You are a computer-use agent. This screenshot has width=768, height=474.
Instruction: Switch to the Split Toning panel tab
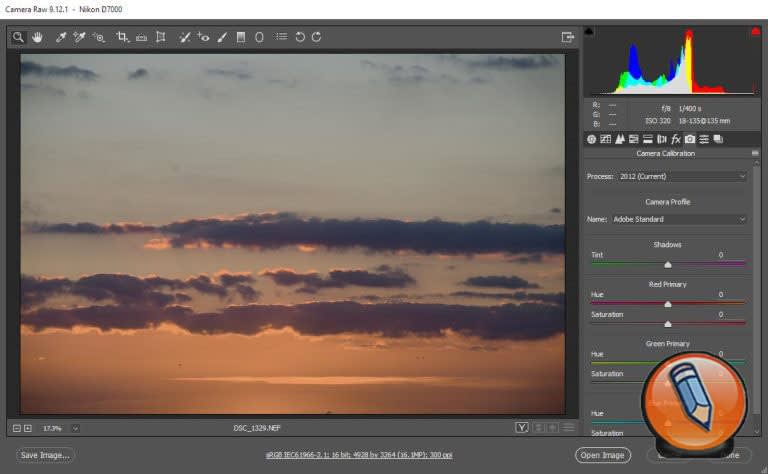click(648, 140)
